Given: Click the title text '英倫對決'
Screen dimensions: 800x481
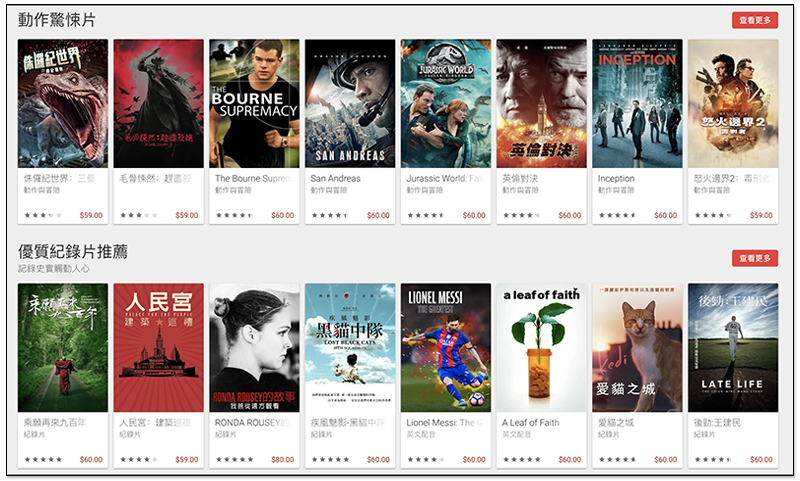Looking at the screenshot, I should [x=520, y=179].
